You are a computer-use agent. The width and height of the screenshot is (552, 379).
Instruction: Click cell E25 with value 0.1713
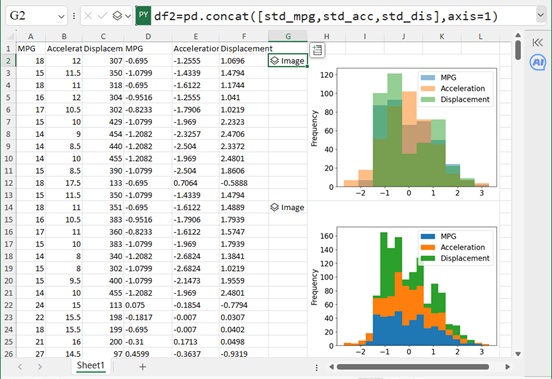tap(196, 342)
